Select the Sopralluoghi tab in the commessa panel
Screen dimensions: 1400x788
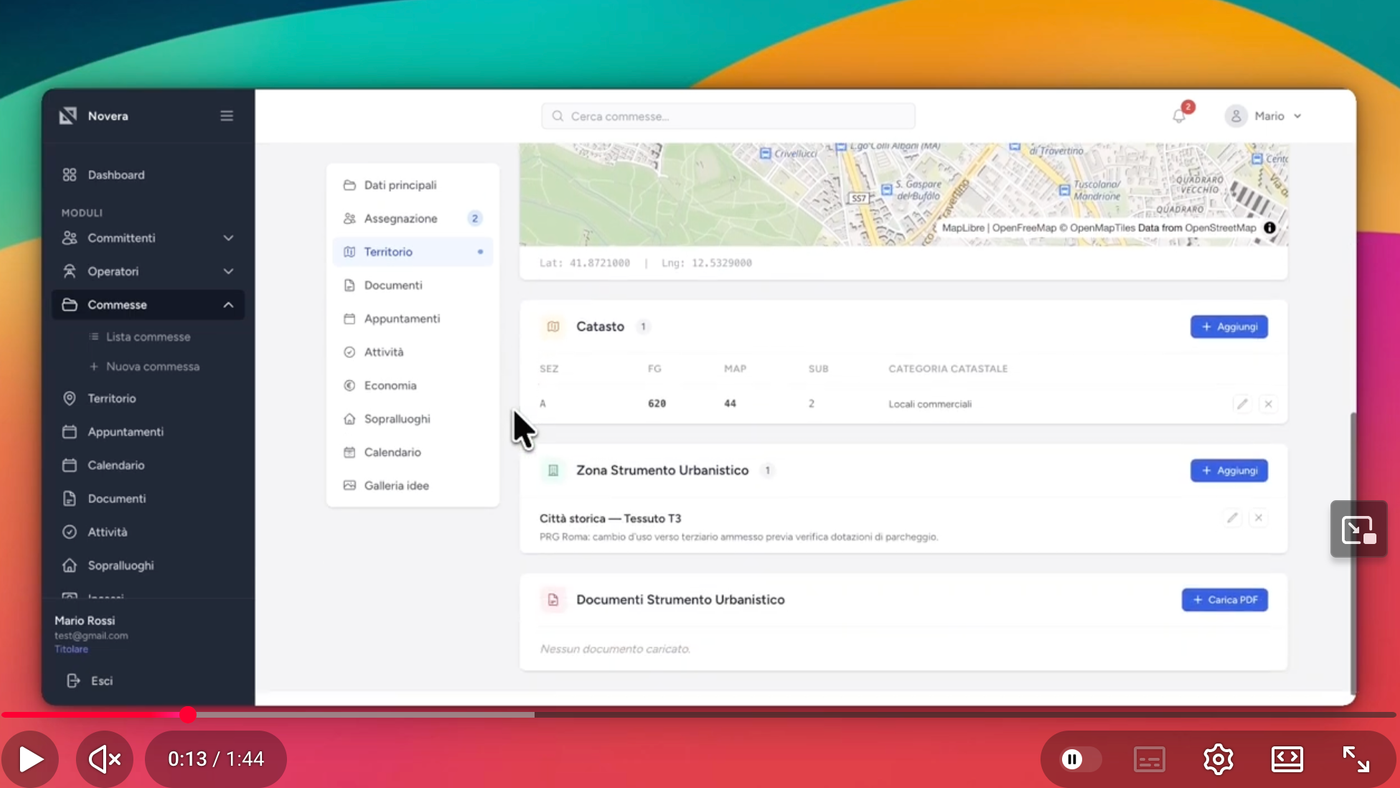413,418
